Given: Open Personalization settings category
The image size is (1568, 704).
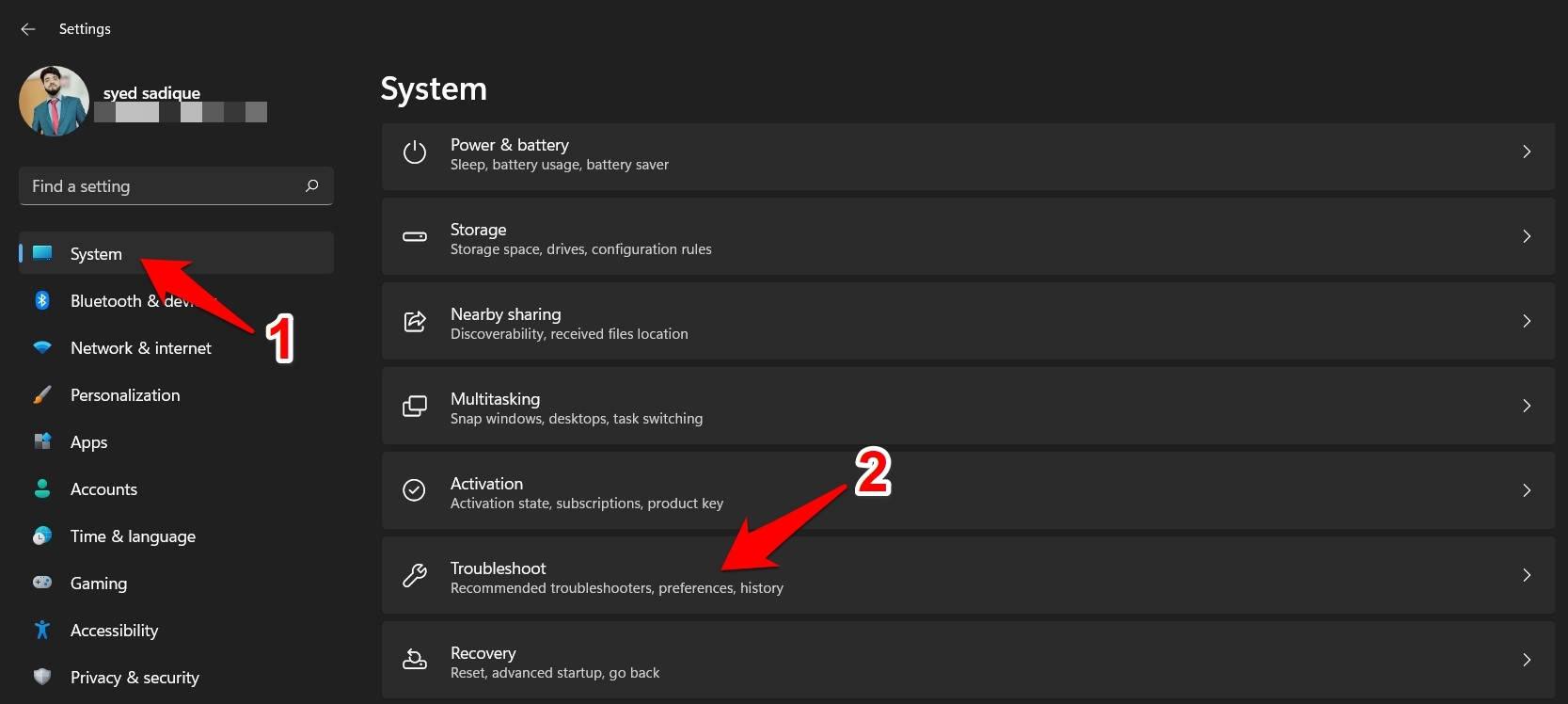Looking at the screenshot, I should [x=125, y=395].
